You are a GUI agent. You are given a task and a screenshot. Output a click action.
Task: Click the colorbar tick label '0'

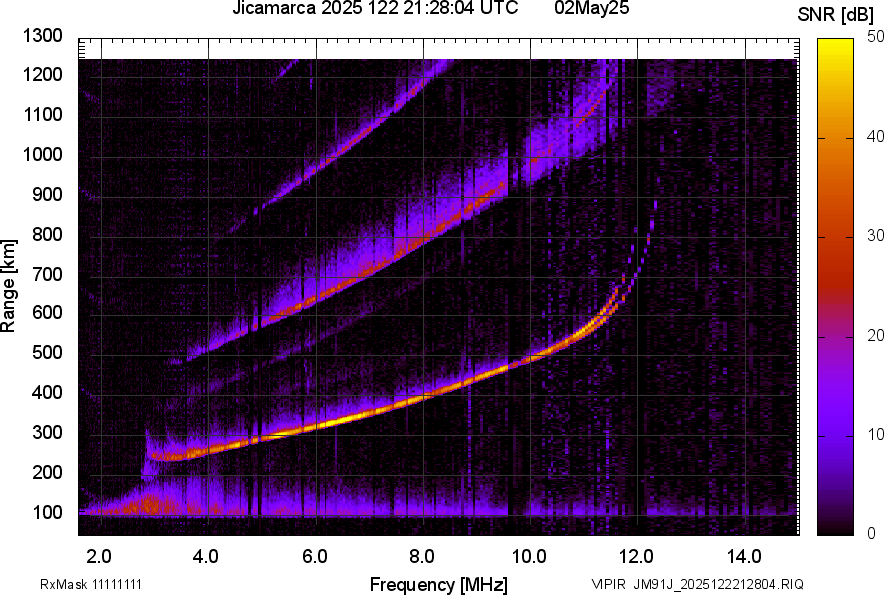click(x=872, y=532)
